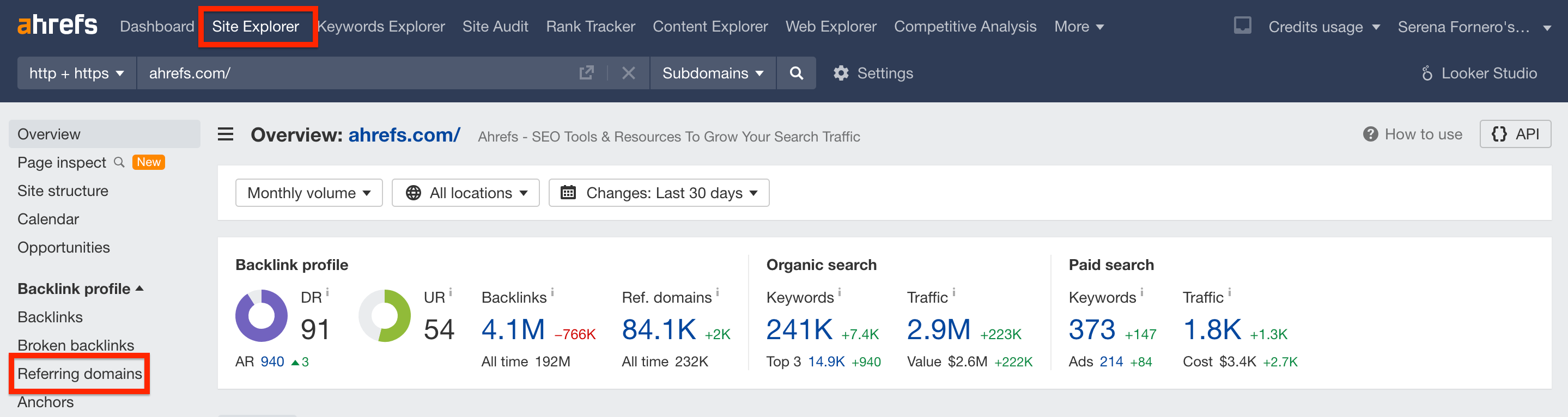Open All locations dropdown
The height and width of the screenshot is (417, 1568).
[466, 193]
